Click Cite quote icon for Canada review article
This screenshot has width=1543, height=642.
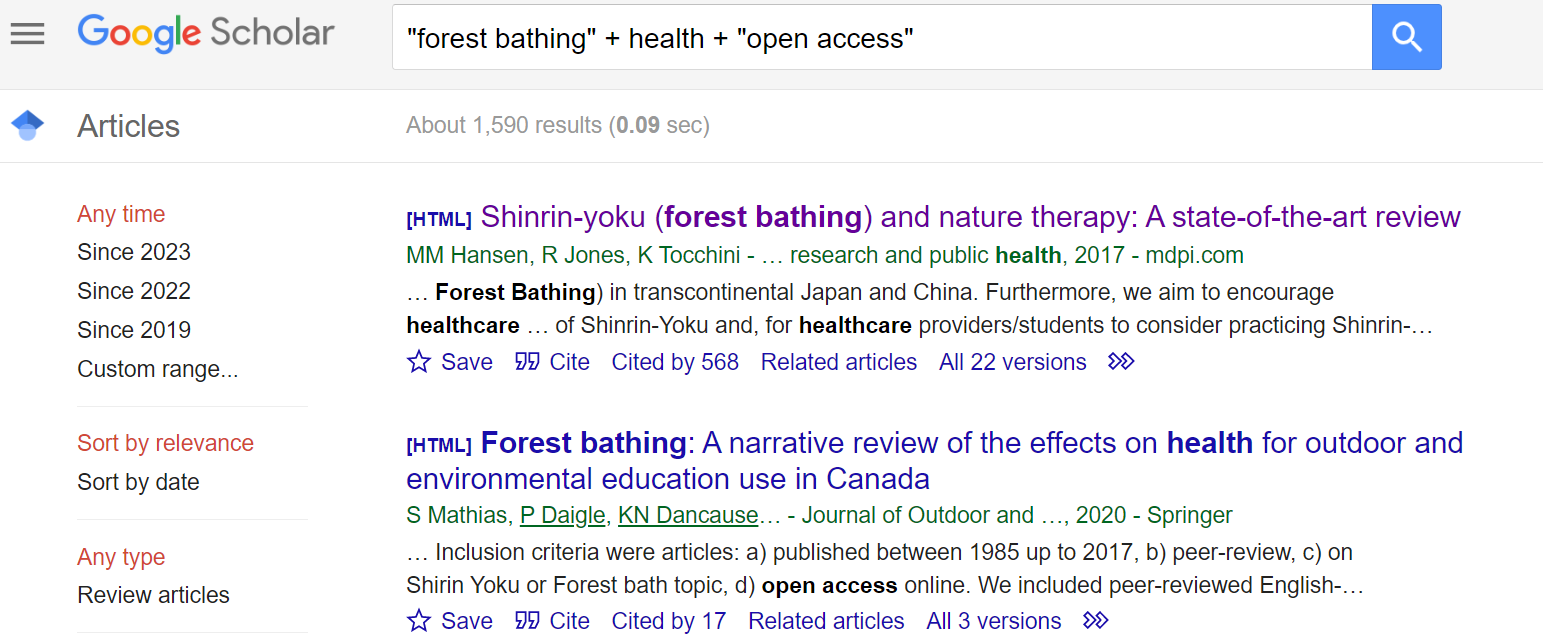(527, 621)
